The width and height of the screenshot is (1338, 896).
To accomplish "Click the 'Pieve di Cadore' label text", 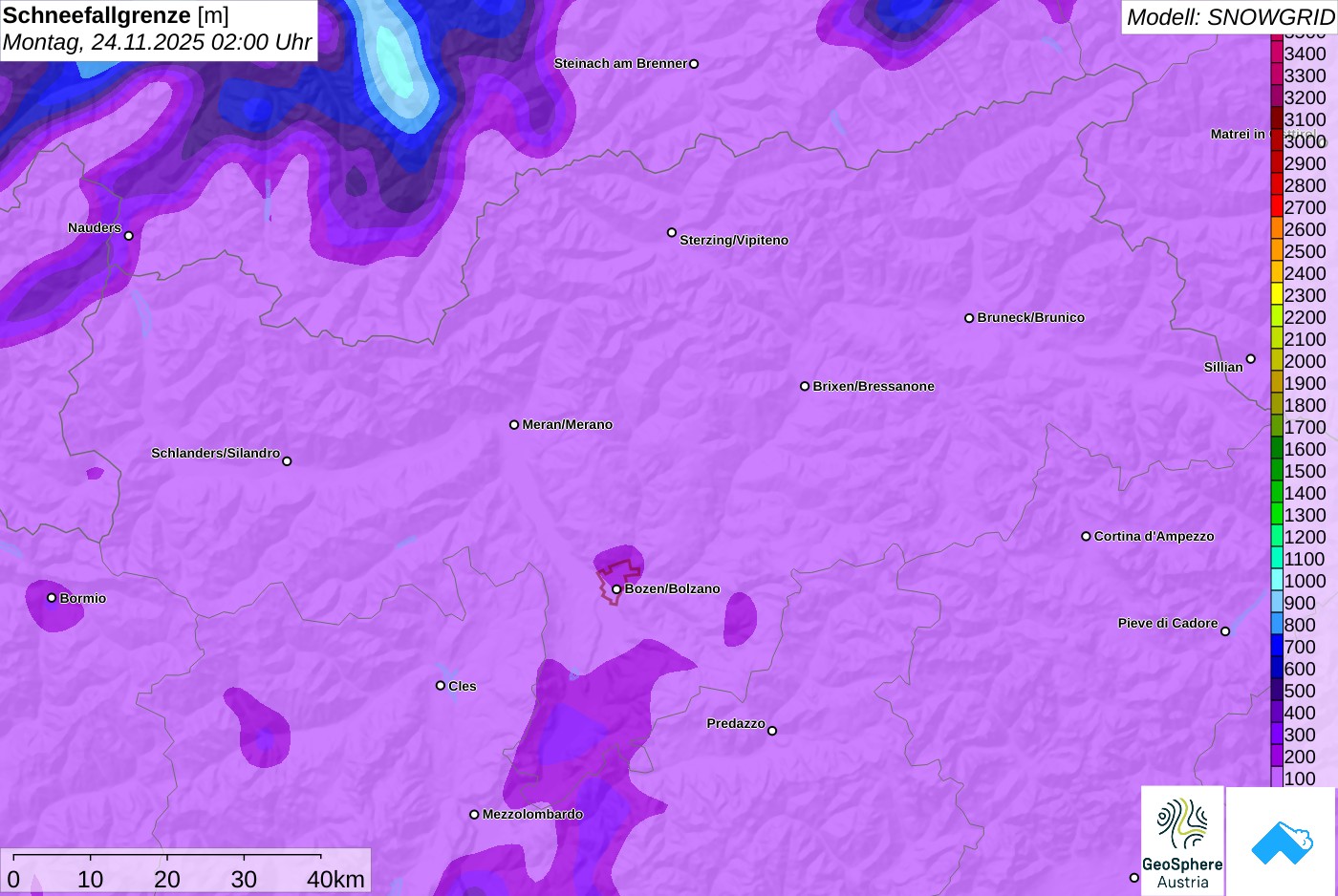I will 1168,624.
